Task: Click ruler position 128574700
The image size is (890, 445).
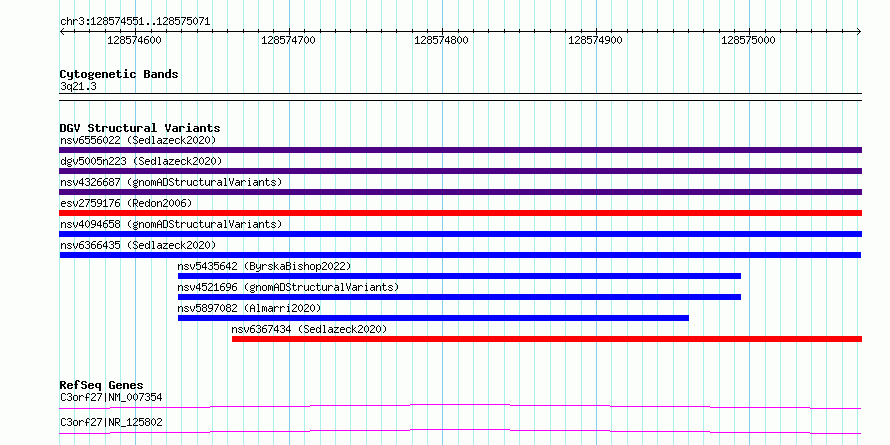Action: pyautogui.click(x=288, y=40)
